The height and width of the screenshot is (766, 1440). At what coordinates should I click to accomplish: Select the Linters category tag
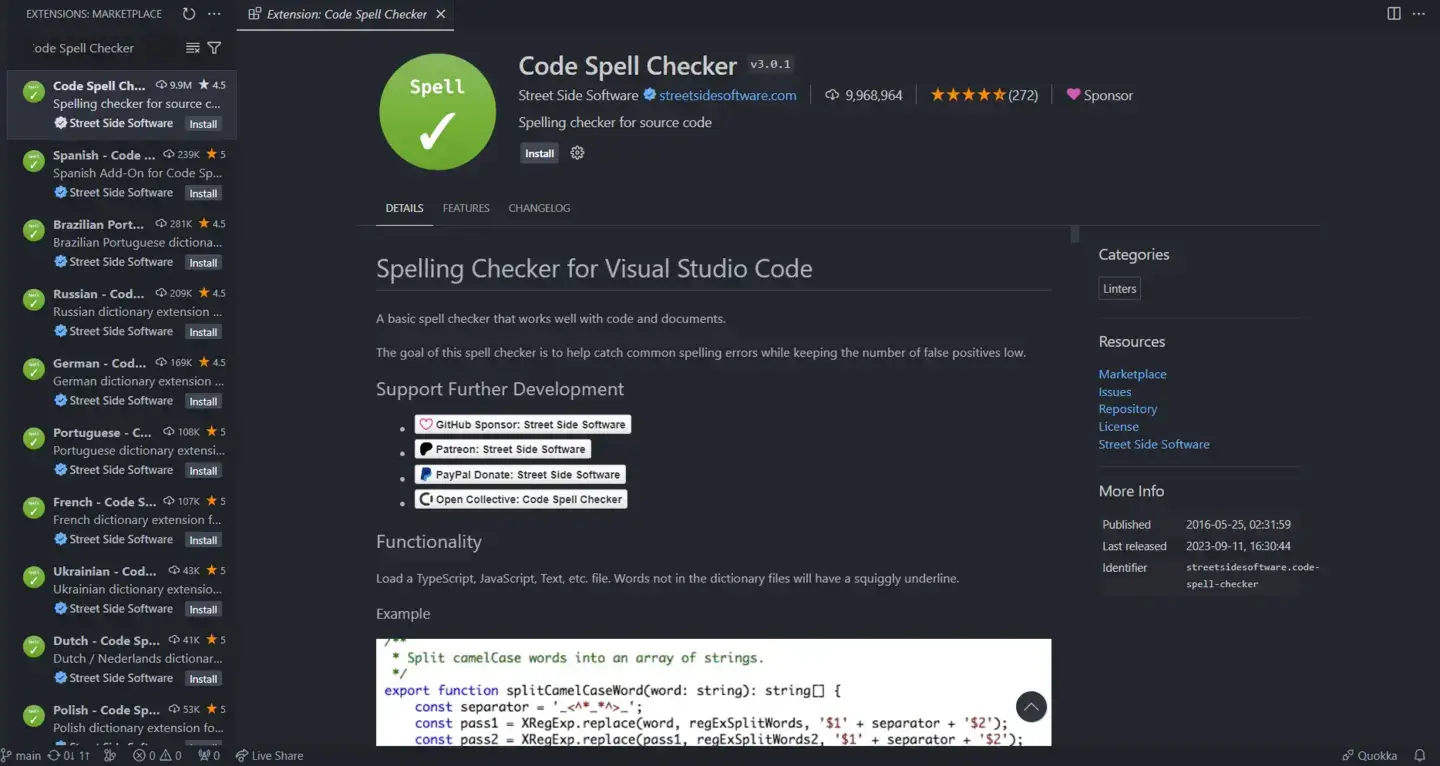click(x=1119, y=289)
